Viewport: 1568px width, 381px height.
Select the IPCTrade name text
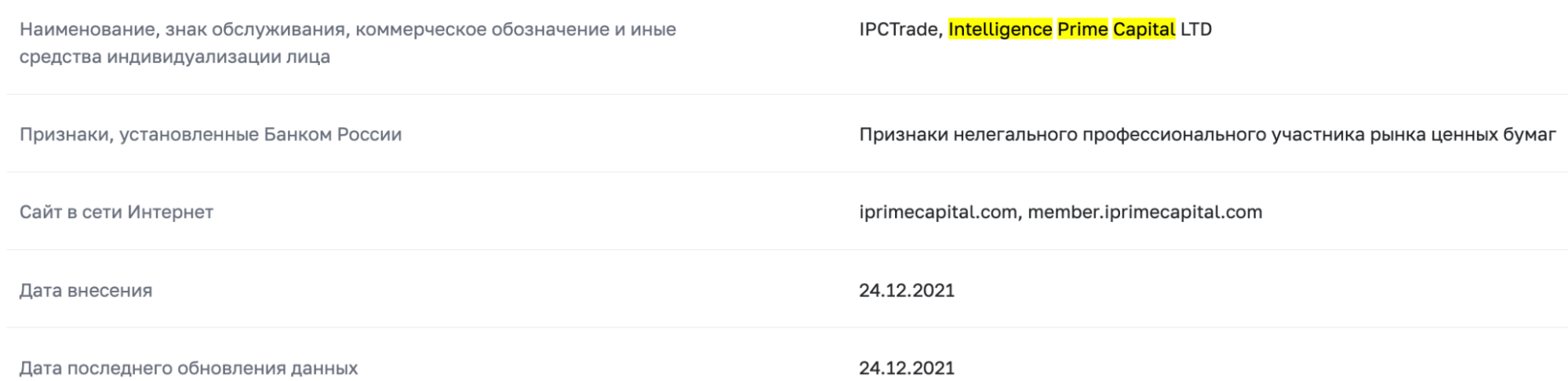click(899, 30)
